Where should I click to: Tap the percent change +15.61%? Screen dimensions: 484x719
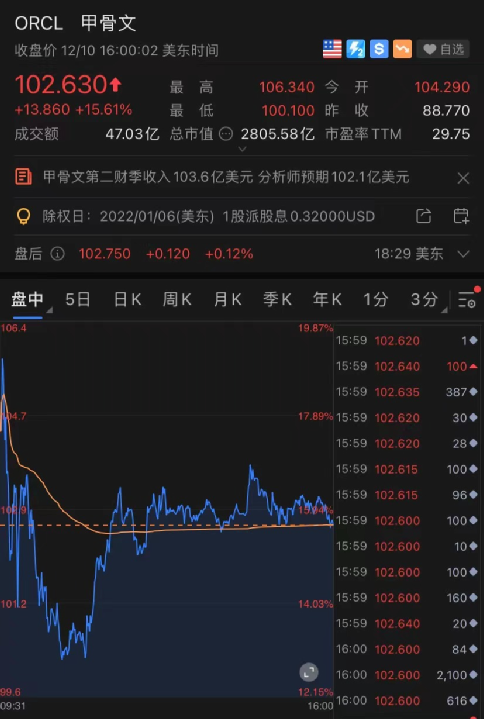point(104,110)
